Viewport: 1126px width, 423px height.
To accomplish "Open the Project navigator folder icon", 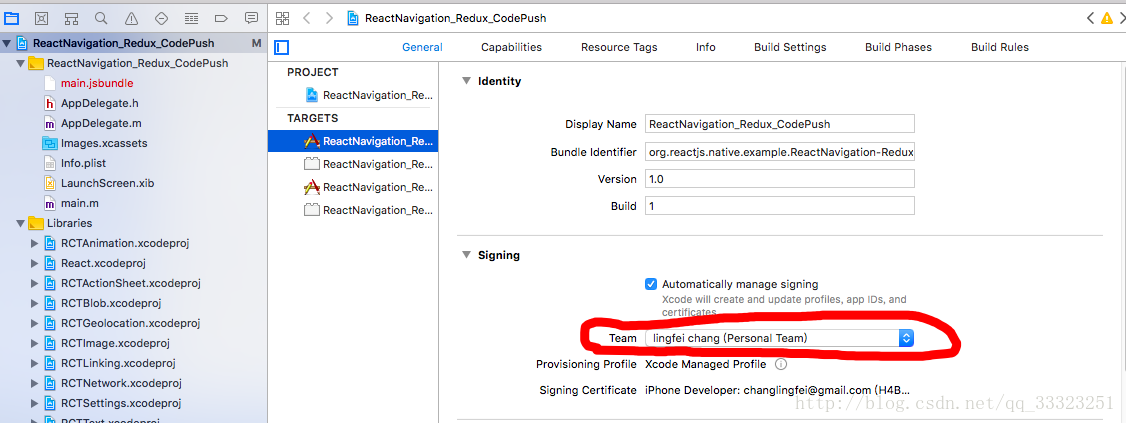I will (x=11, y=18).
